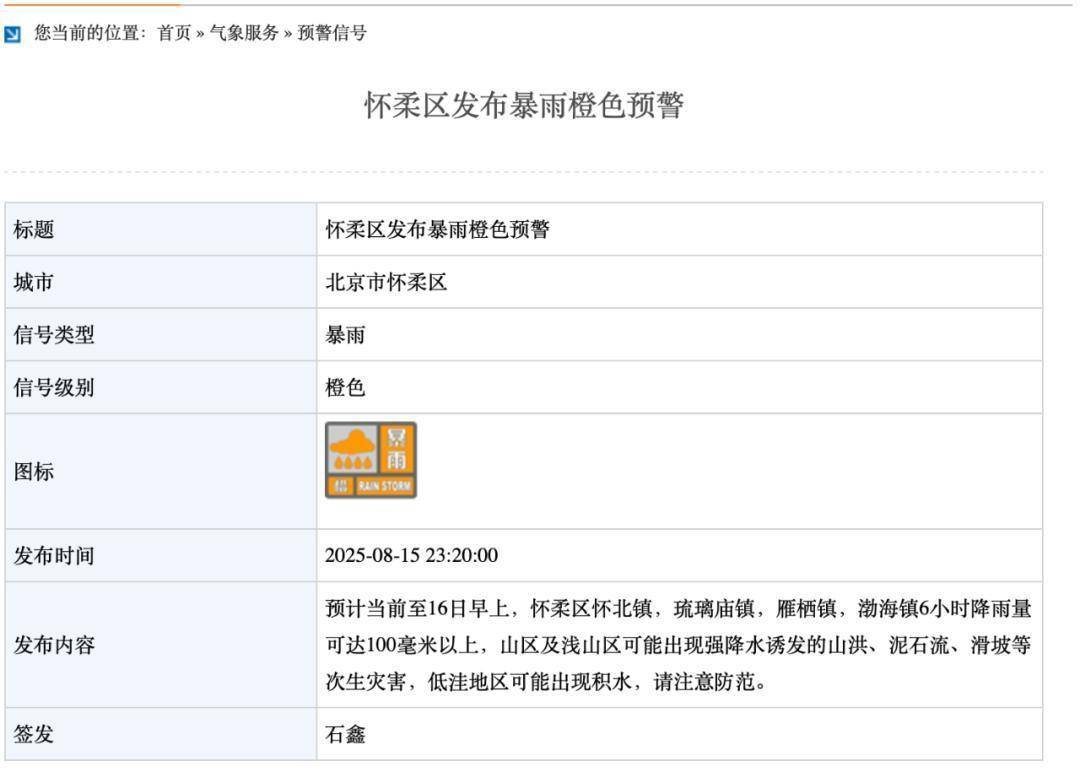Screen dimensions: 1080x772
Task: Select the 发布内容 row label
Action: tap(54, 645)
